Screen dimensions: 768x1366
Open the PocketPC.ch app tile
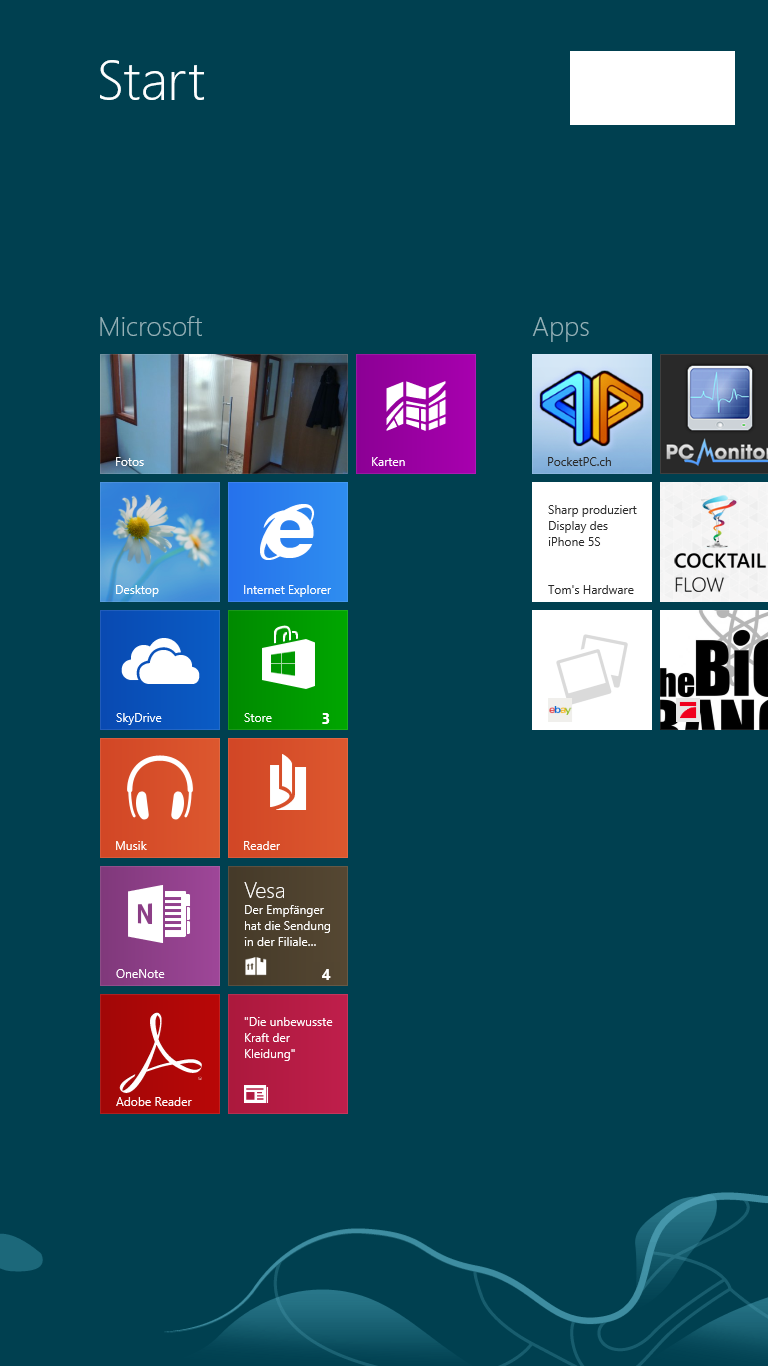592,414
